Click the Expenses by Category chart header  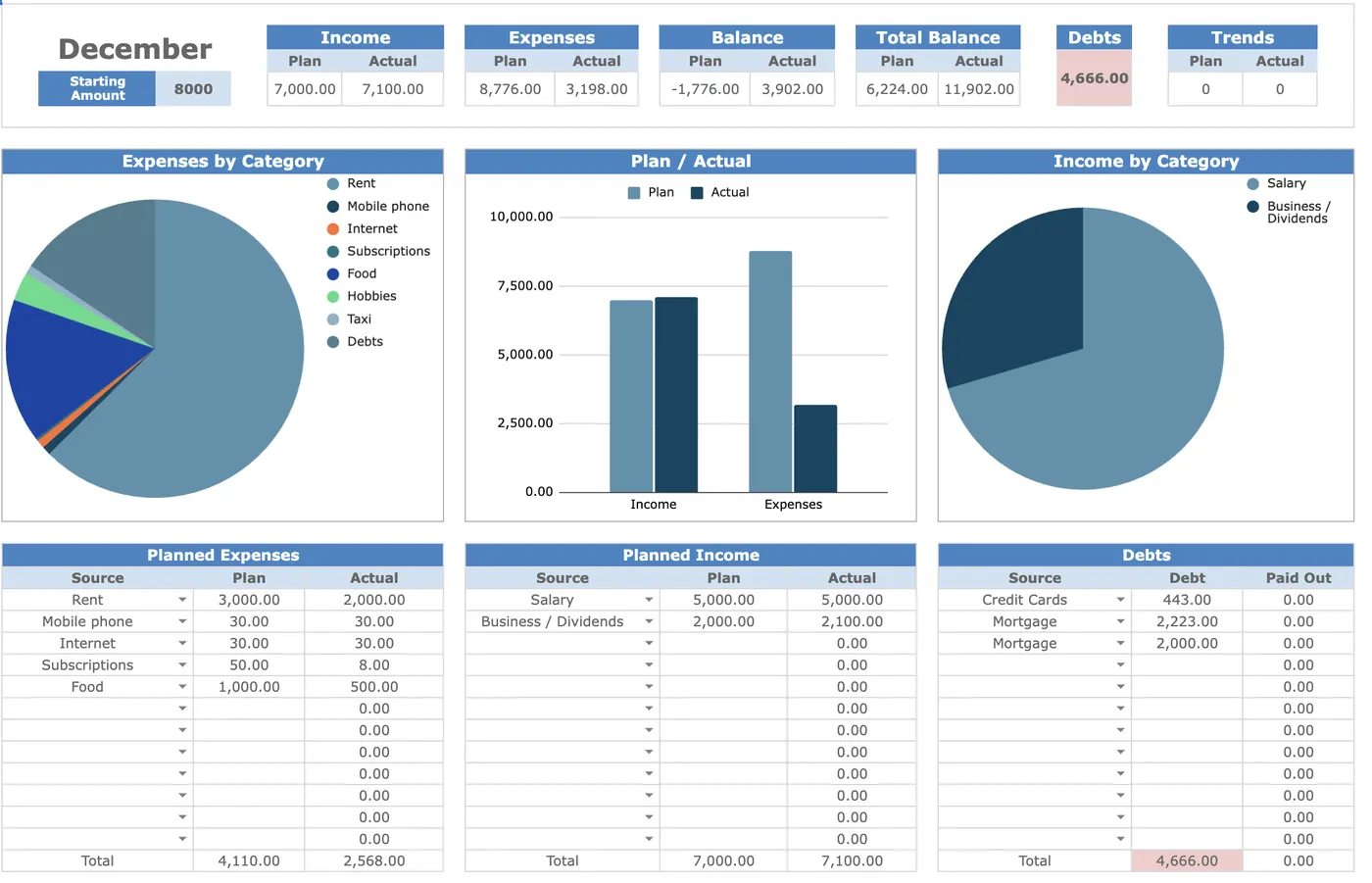(x=222, y=162)
